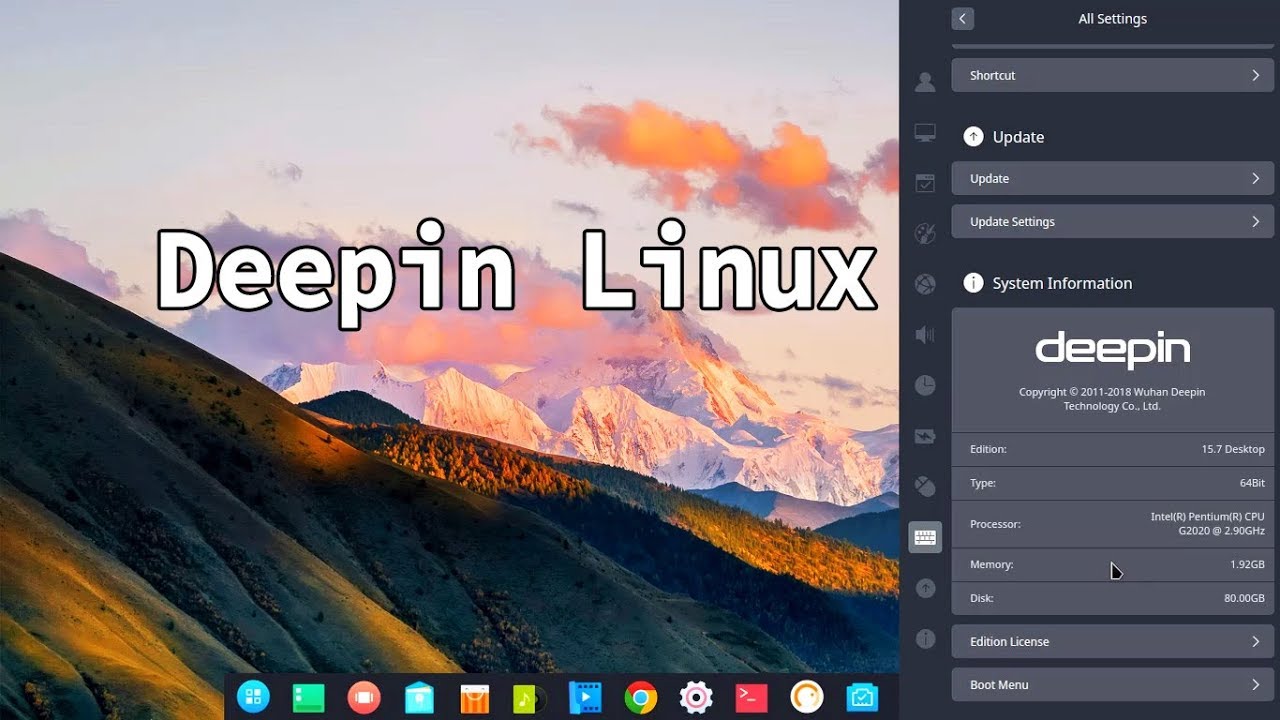This screenshot has height=720, width=1280.
Task: Go back using the All Settings arrow
Action: tap(962, 18)
